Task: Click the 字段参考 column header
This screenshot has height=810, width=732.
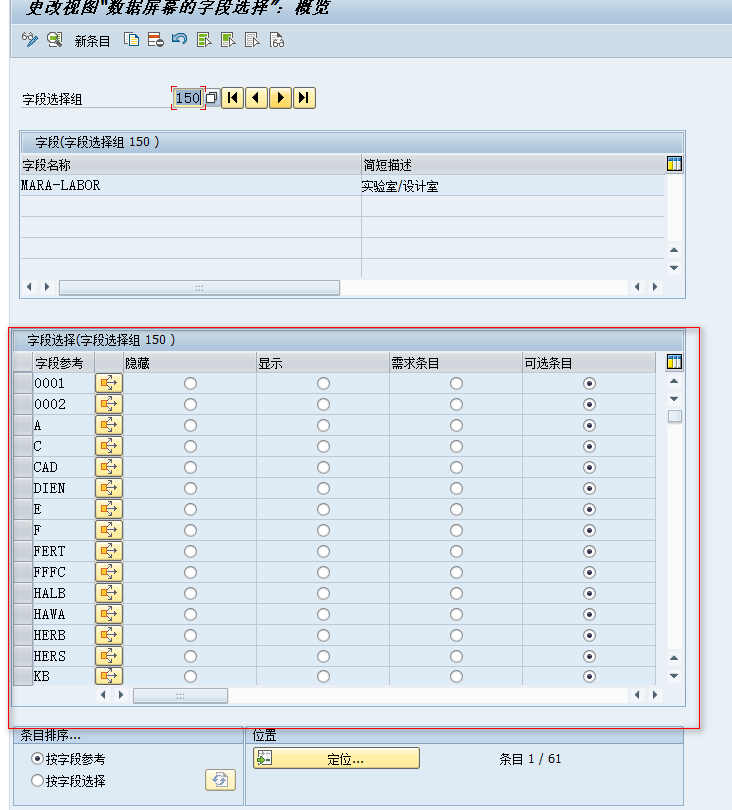Action: (64, 363)
